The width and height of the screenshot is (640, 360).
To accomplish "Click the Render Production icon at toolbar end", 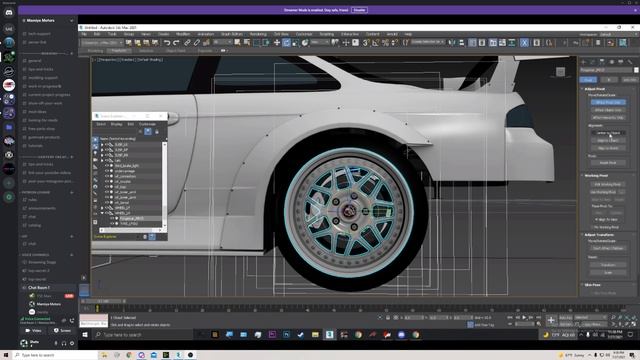I will point(622,42).
